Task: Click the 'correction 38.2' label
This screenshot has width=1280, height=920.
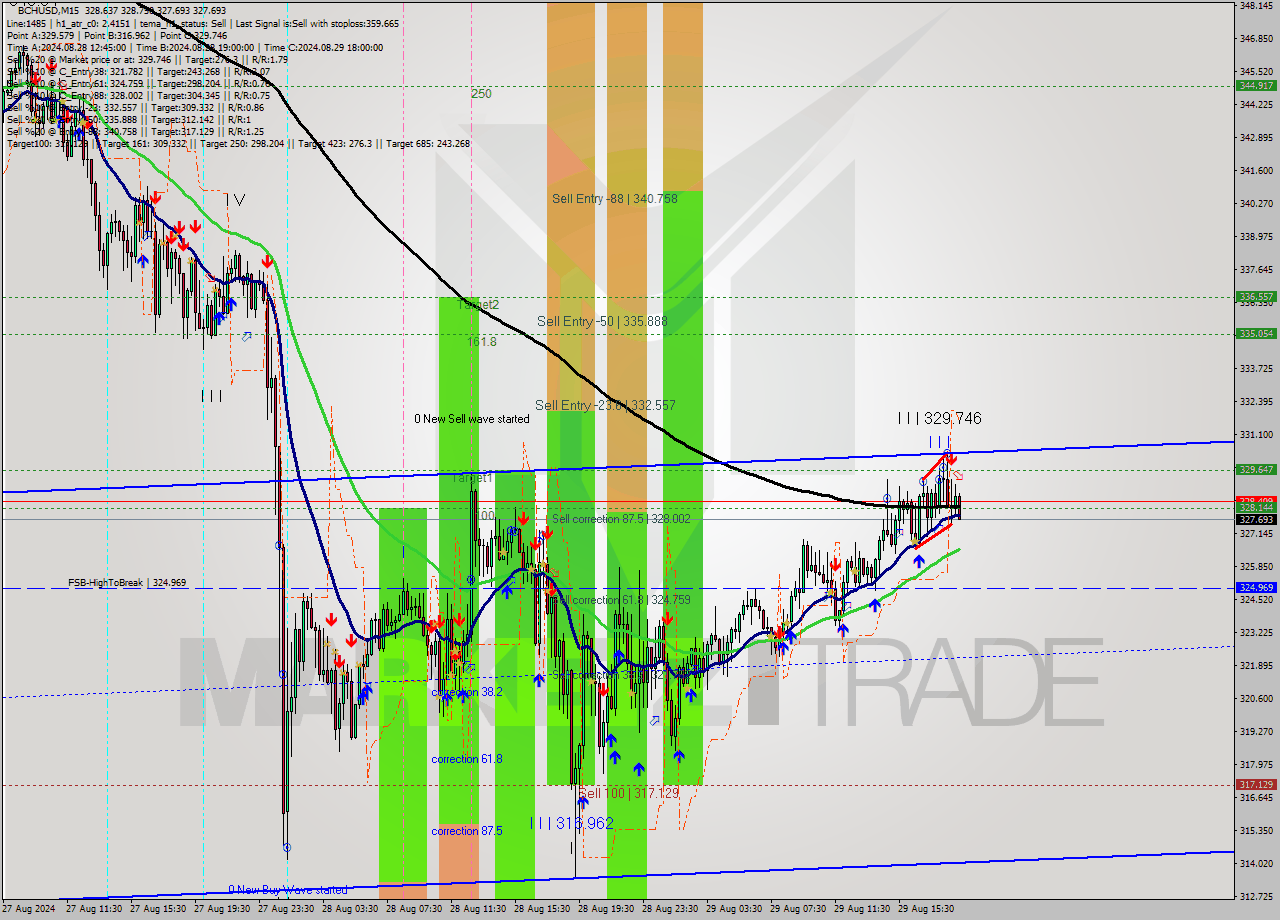Action: click(467, 691)
